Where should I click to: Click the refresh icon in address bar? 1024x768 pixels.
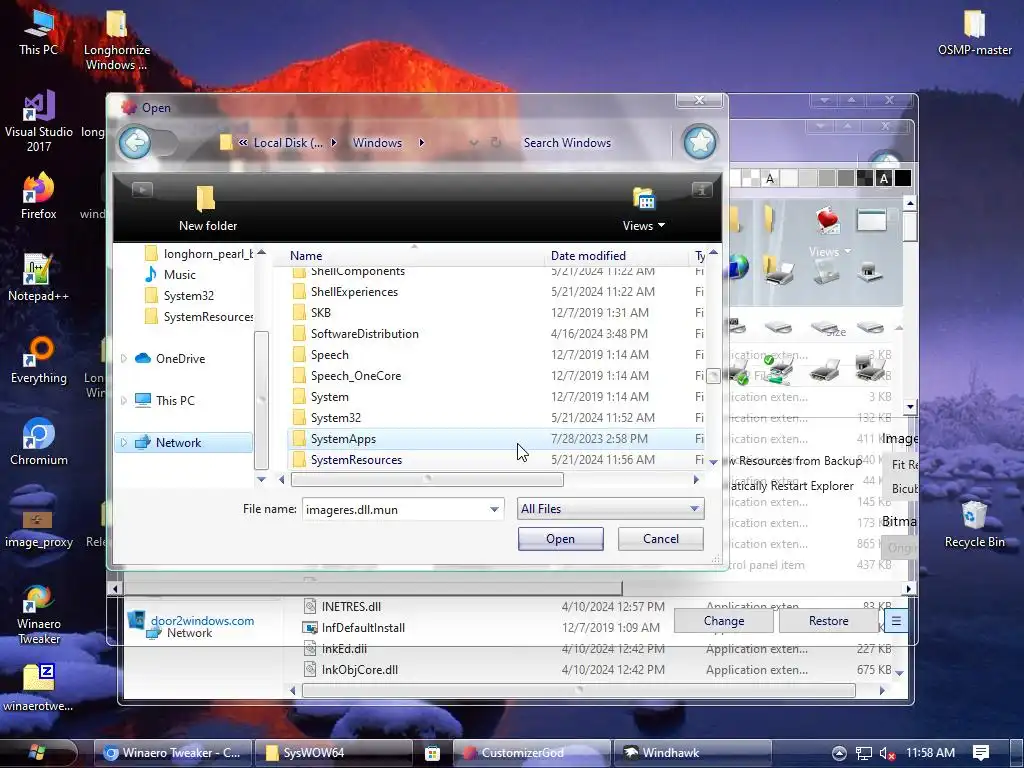pos(496,142)
